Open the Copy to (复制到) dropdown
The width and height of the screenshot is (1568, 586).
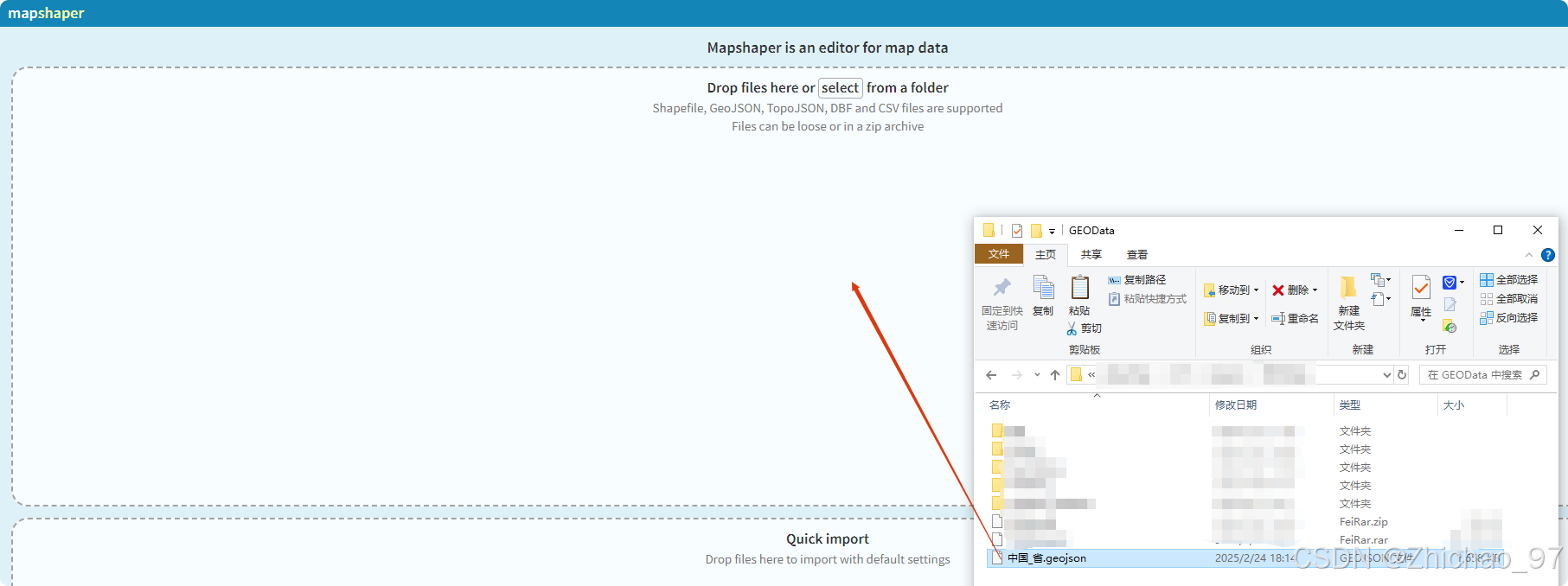(x=1231, y=319)
